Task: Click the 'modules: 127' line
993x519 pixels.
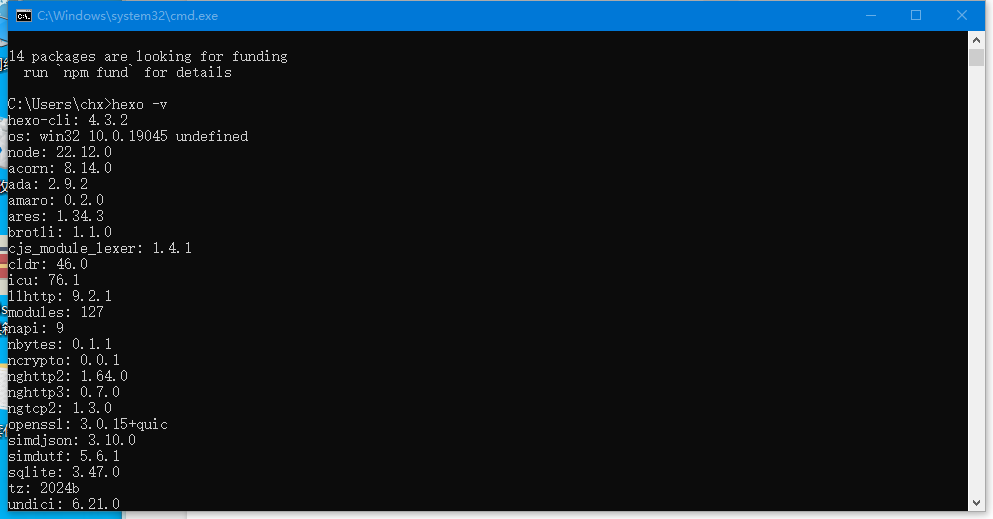Action: 56,313
